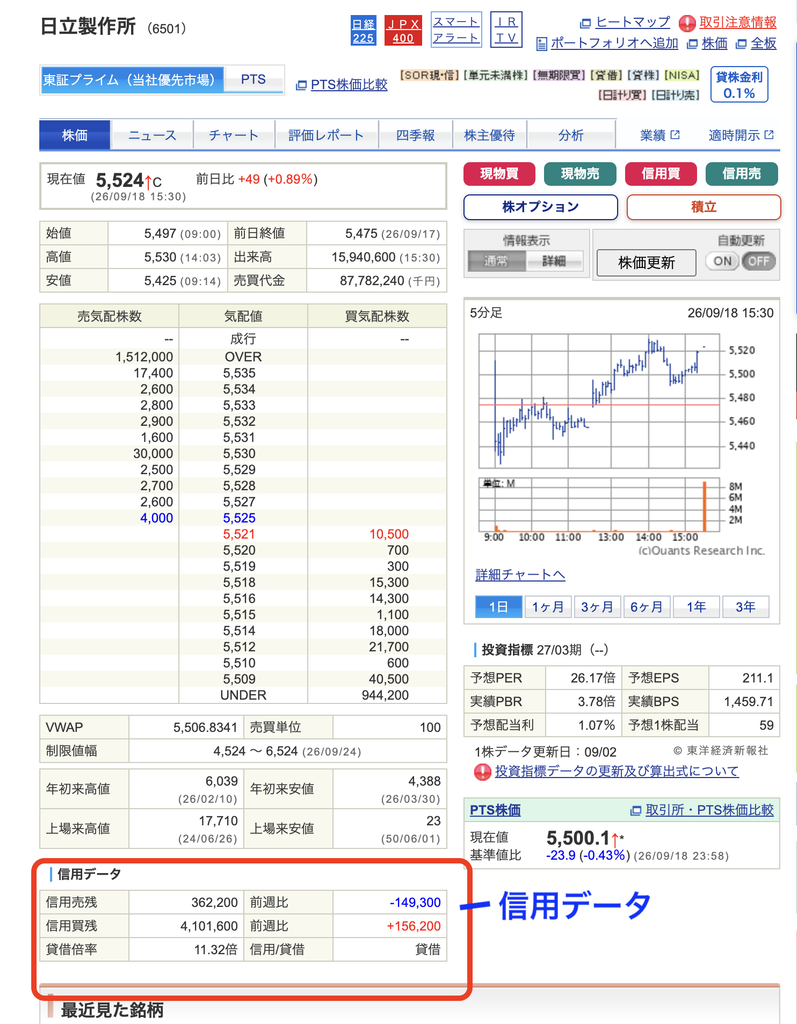797x1024 pixels.
Task: Click the OVER row in order book
Action: 243,357
